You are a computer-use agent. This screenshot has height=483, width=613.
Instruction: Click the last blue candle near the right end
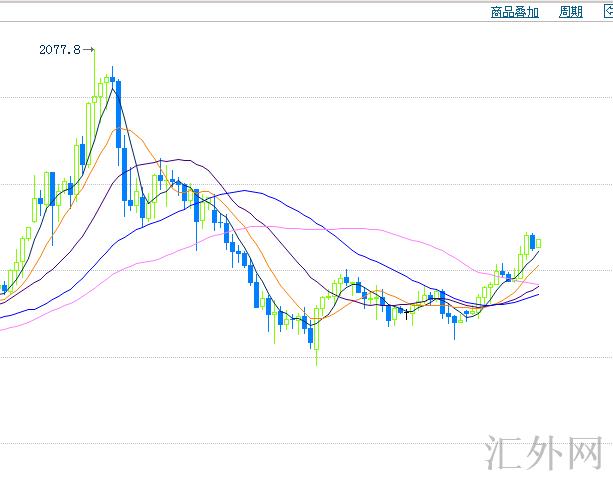(532, 239)
